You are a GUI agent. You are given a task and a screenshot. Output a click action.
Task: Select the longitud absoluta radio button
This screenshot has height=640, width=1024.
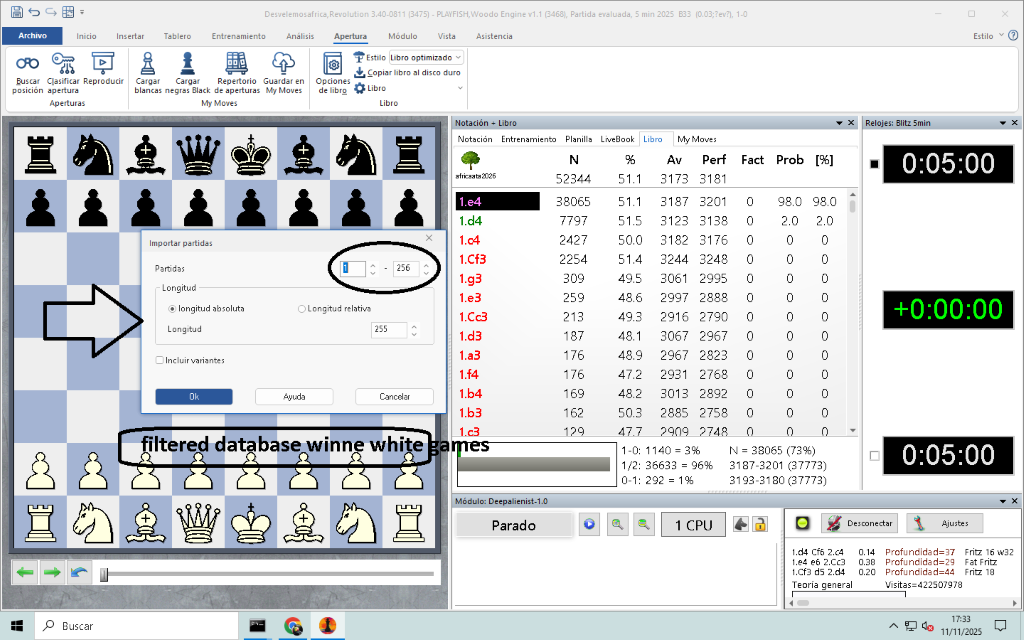172,309
